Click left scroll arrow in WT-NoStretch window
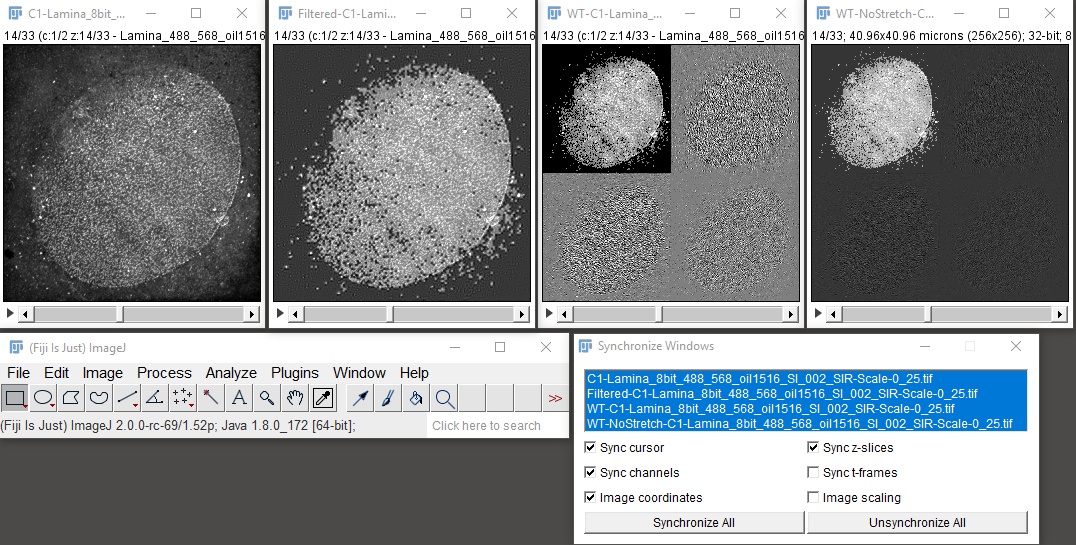This screenshot has height=545, width=1076. pos(834,314)
